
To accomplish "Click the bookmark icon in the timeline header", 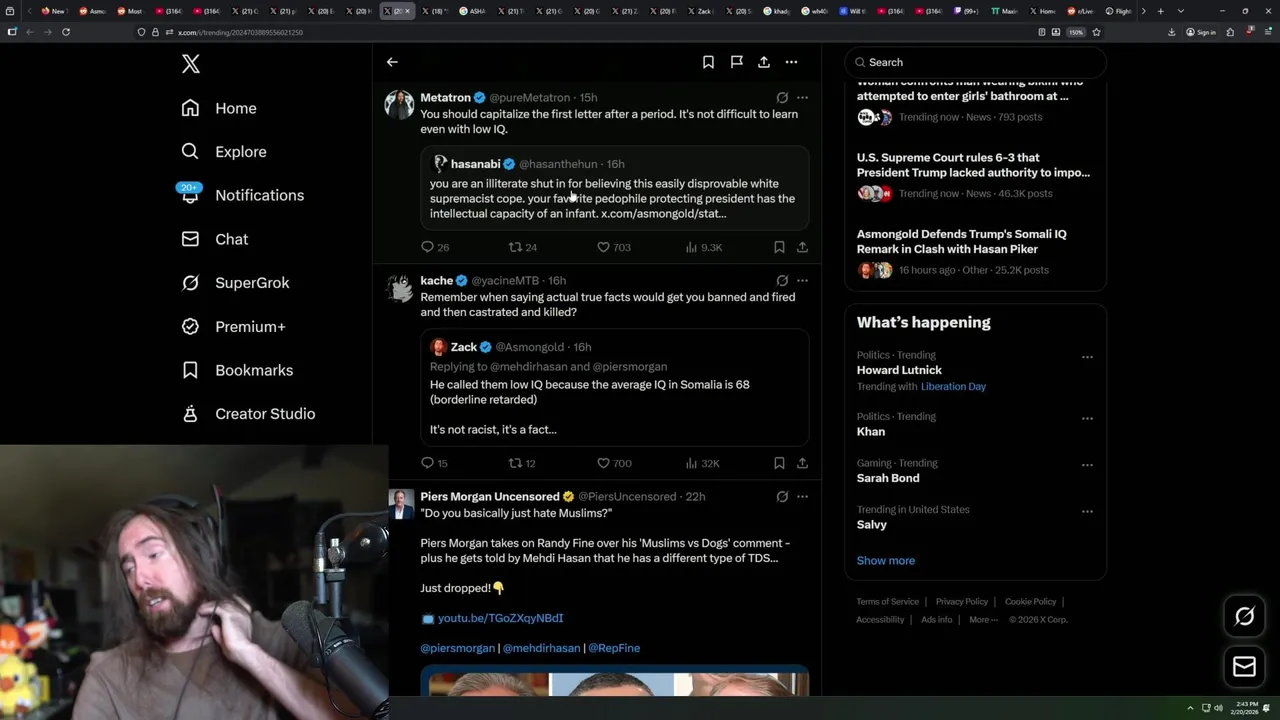I will pyautogui.click(x=708, y=62).
